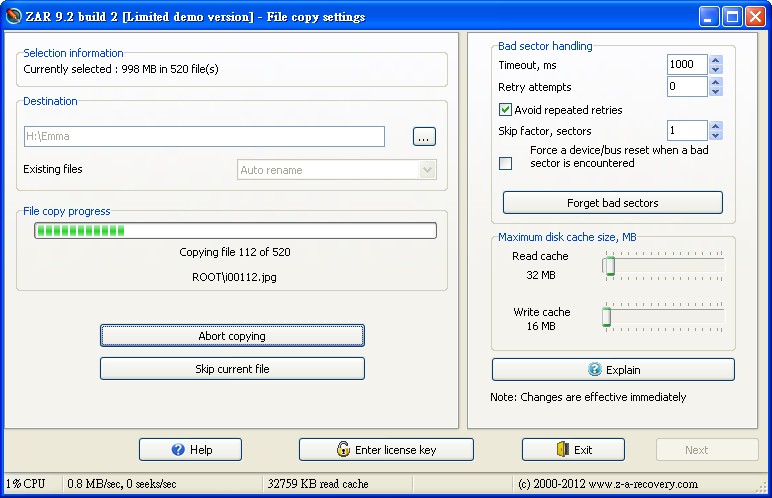Increase Timeout ms with up arrow

[x=716, y=60]
